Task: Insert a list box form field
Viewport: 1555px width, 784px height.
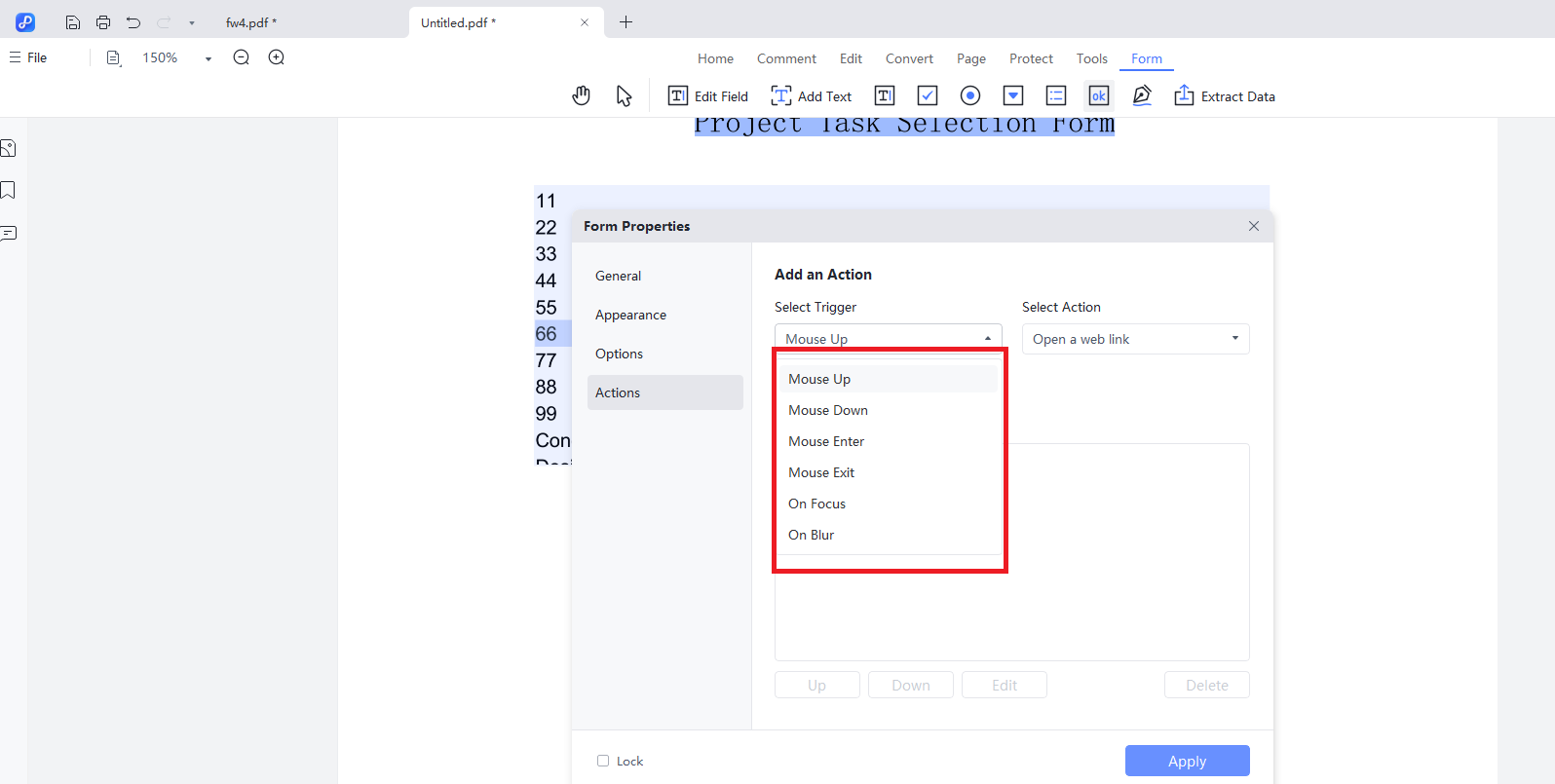Action: tap(1056, 95)
